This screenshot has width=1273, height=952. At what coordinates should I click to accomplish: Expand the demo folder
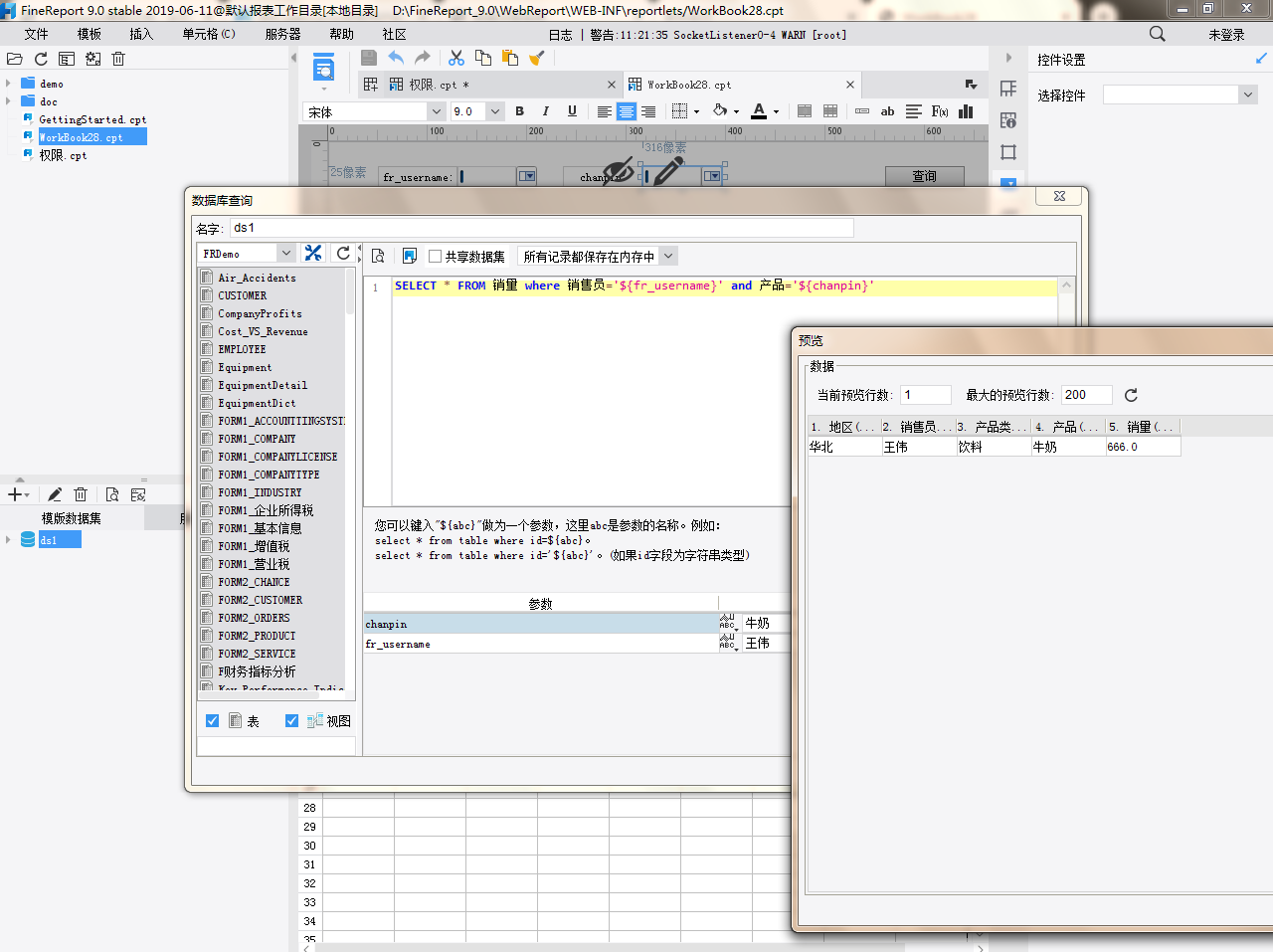coord(8,84)
